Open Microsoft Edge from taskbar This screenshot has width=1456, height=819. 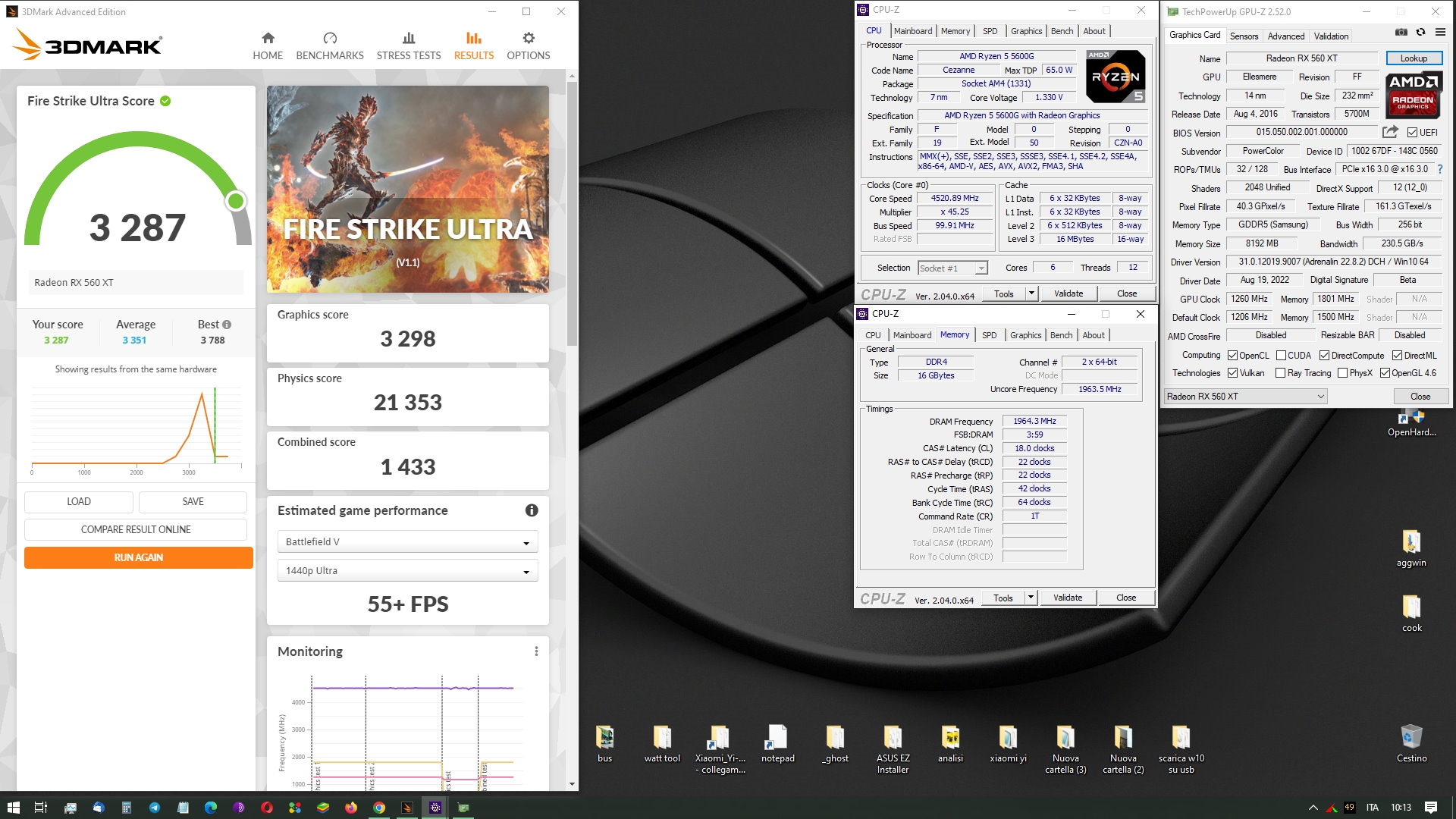[211, 808]
